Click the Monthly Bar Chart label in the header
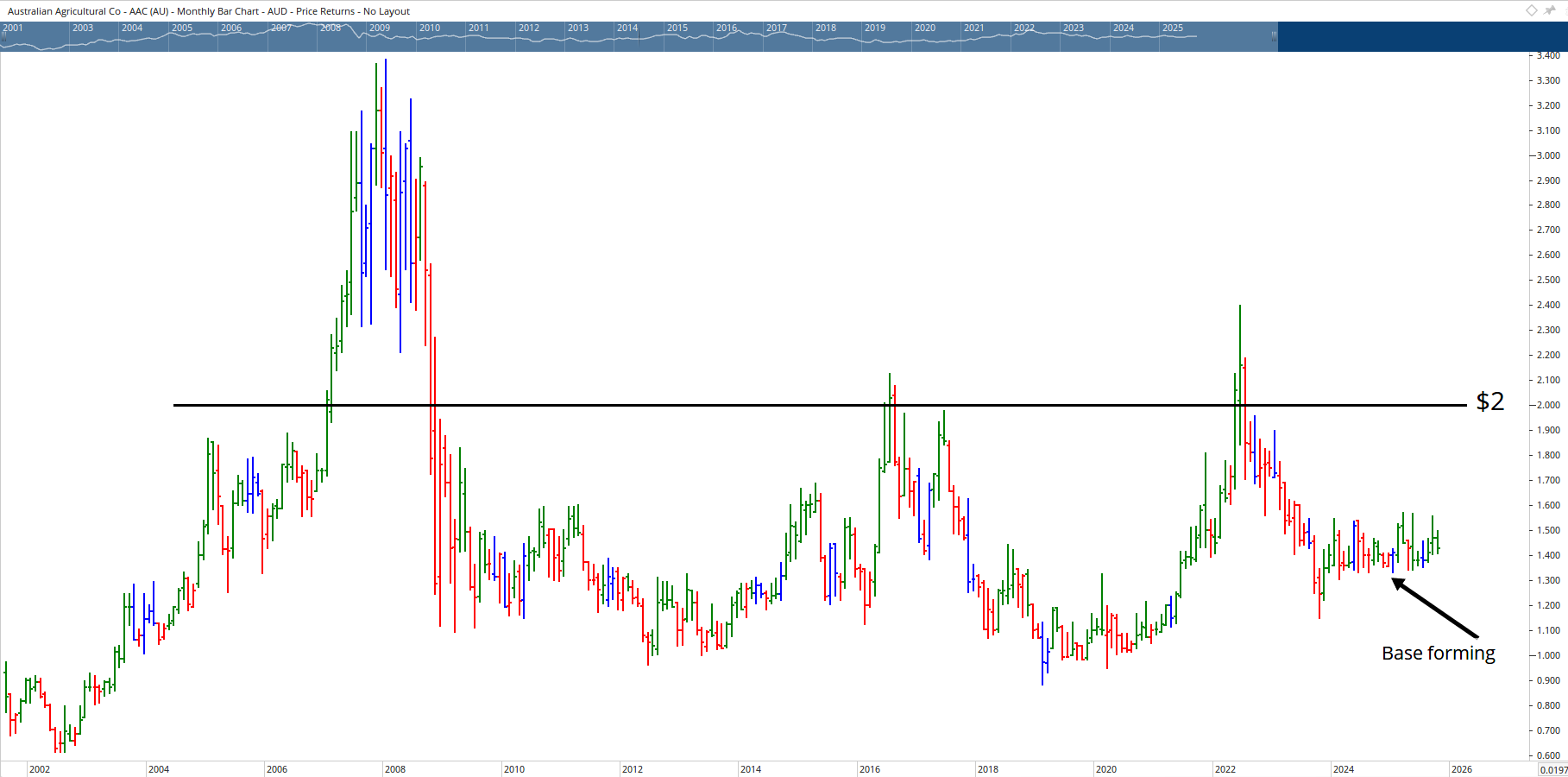This screenshot has height=777, width=1568. 216,11
